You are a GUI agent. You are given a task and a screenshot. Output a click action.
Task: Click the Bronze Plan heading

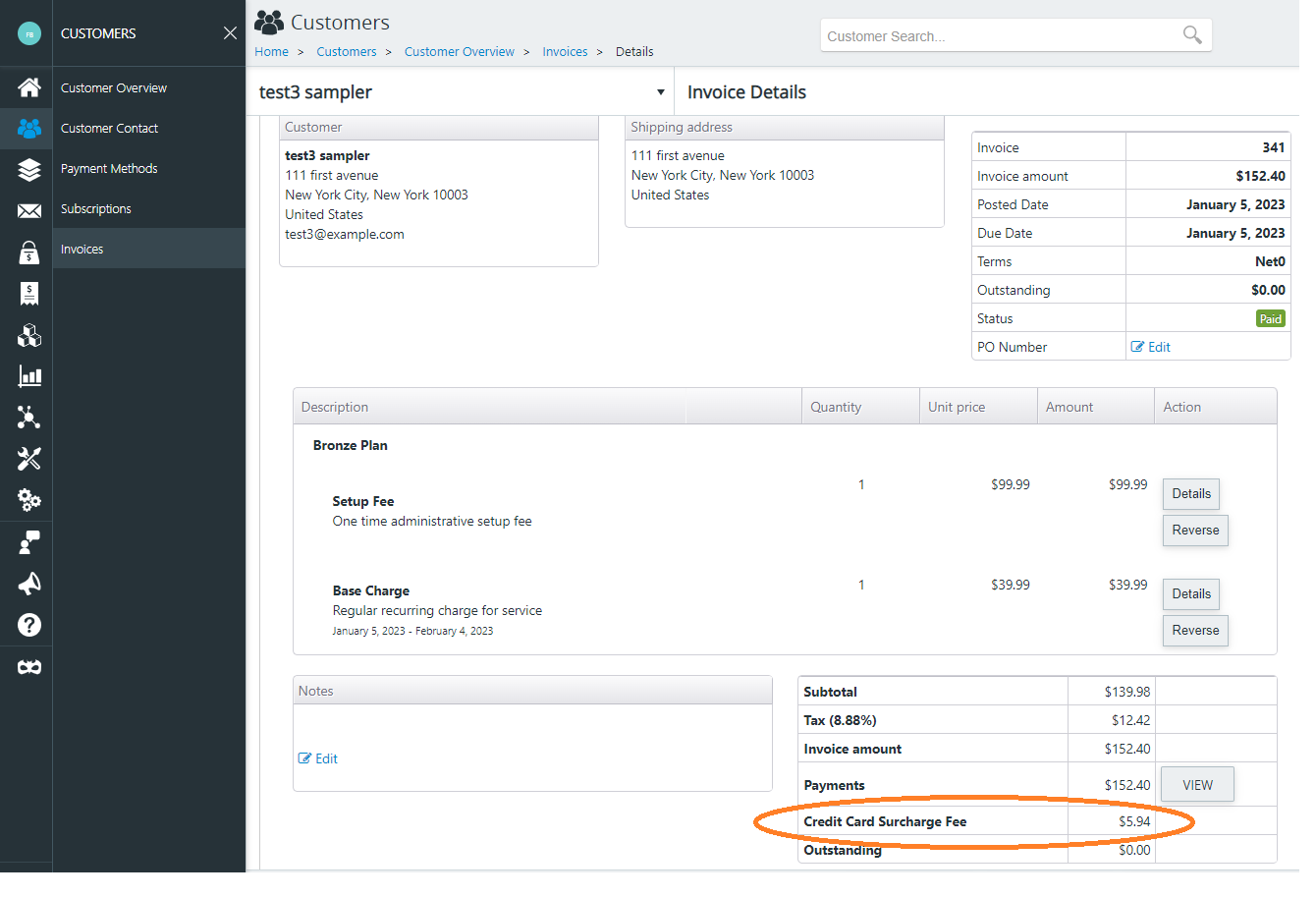[x=351, y=445]
